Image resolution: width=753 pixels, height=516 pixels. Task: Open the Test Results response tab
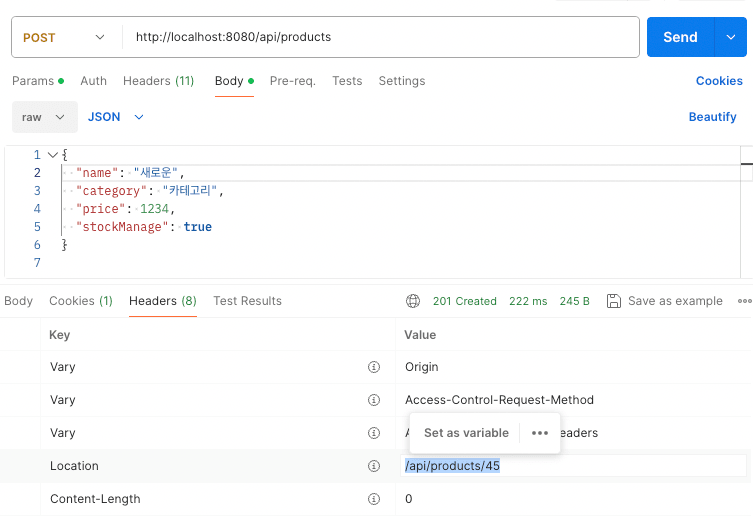point(247,301)
